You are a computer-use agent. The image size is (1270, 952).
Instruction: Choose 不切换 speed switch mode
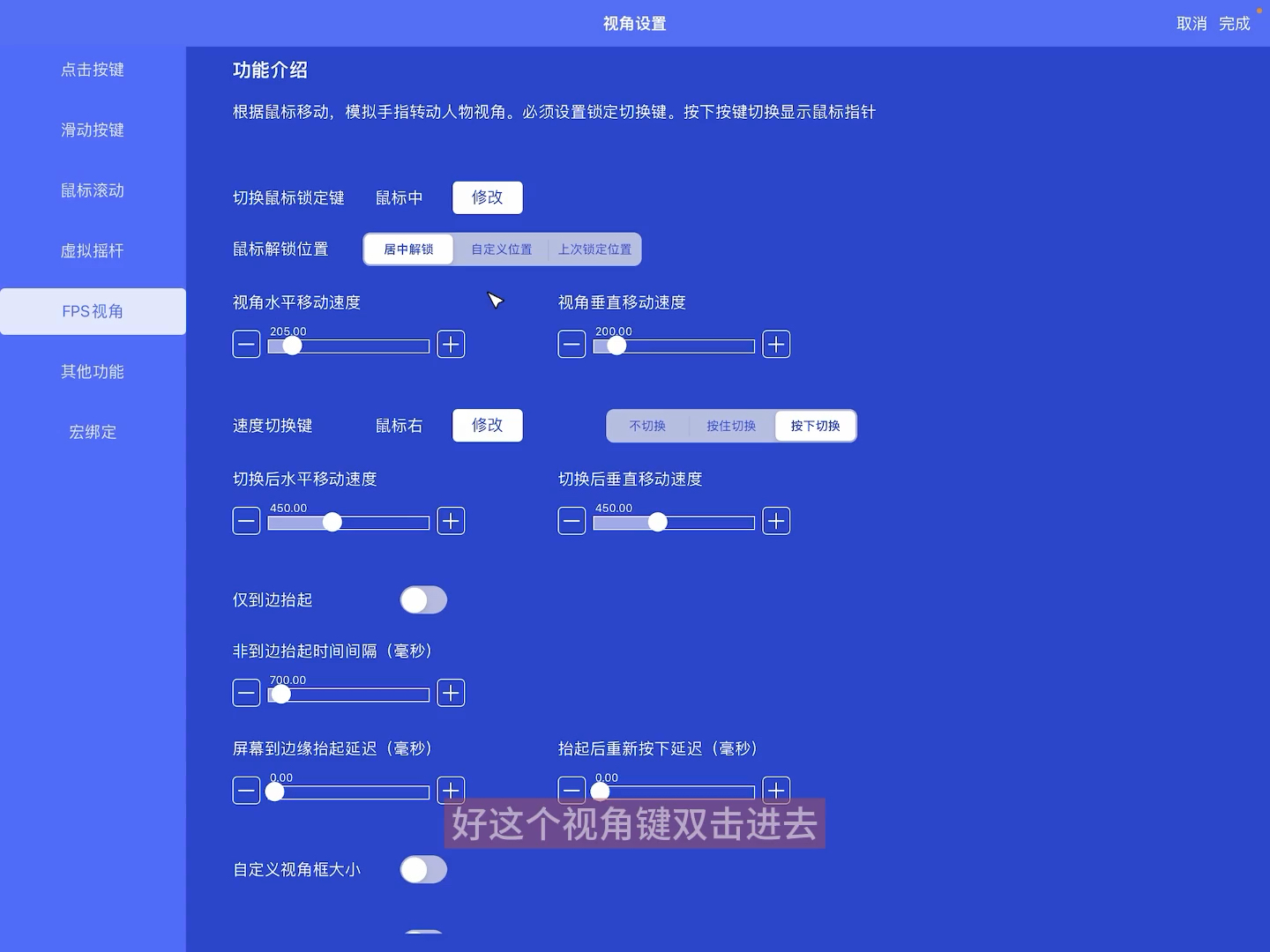(647, 426)
